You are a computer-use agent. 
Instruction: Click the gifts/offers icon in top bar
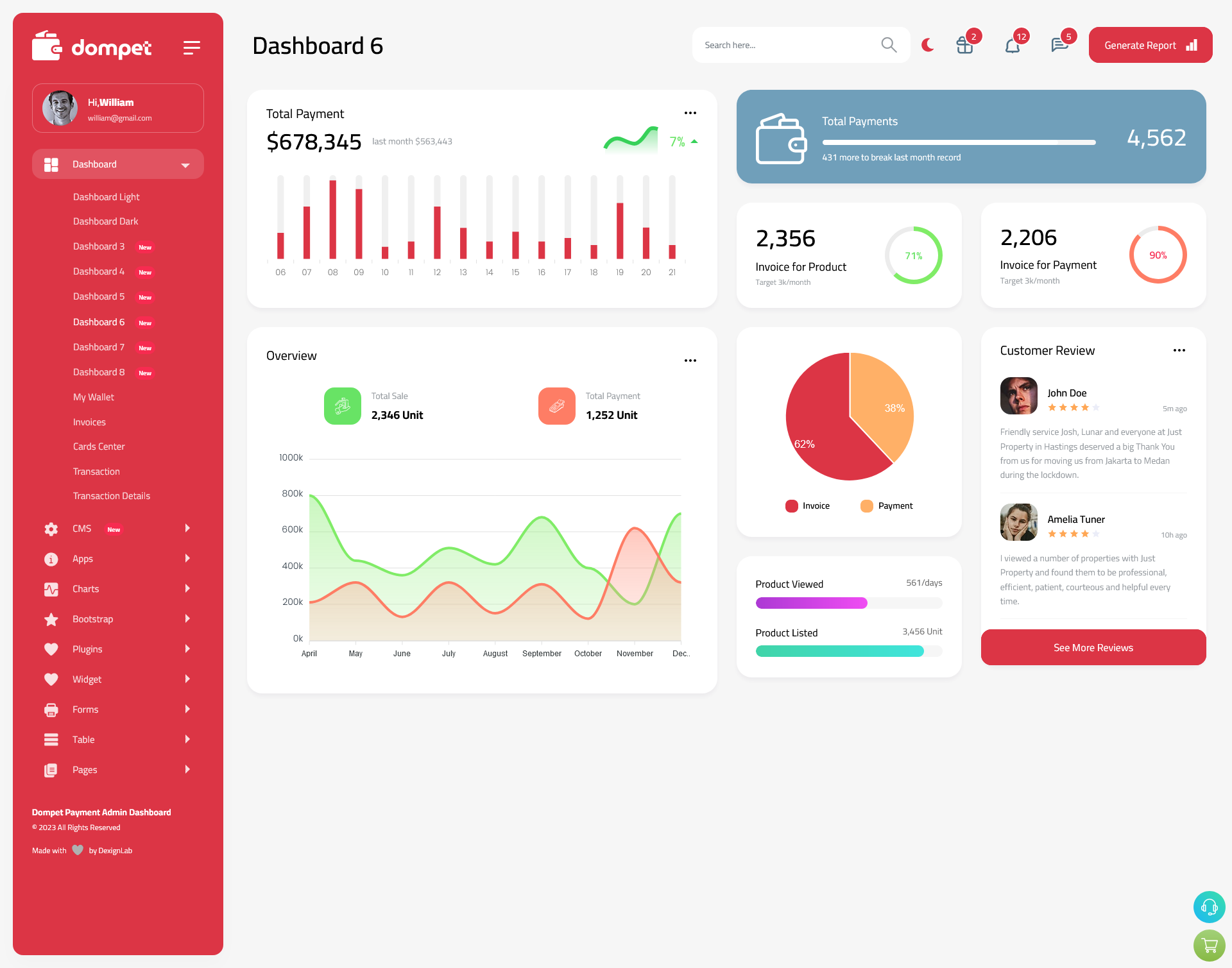point(965,45)
